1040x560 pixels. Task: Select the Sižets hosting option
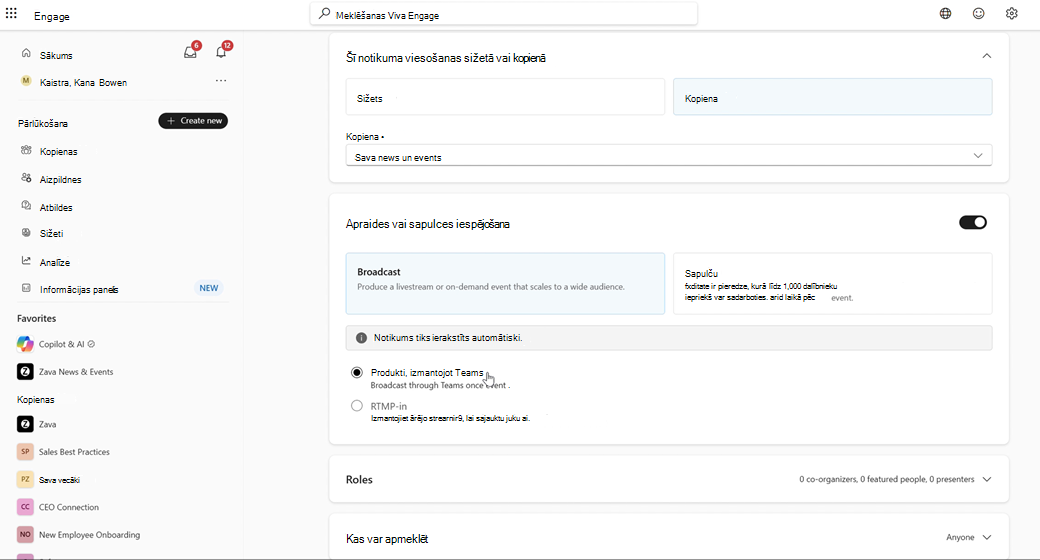click(505, 97)
